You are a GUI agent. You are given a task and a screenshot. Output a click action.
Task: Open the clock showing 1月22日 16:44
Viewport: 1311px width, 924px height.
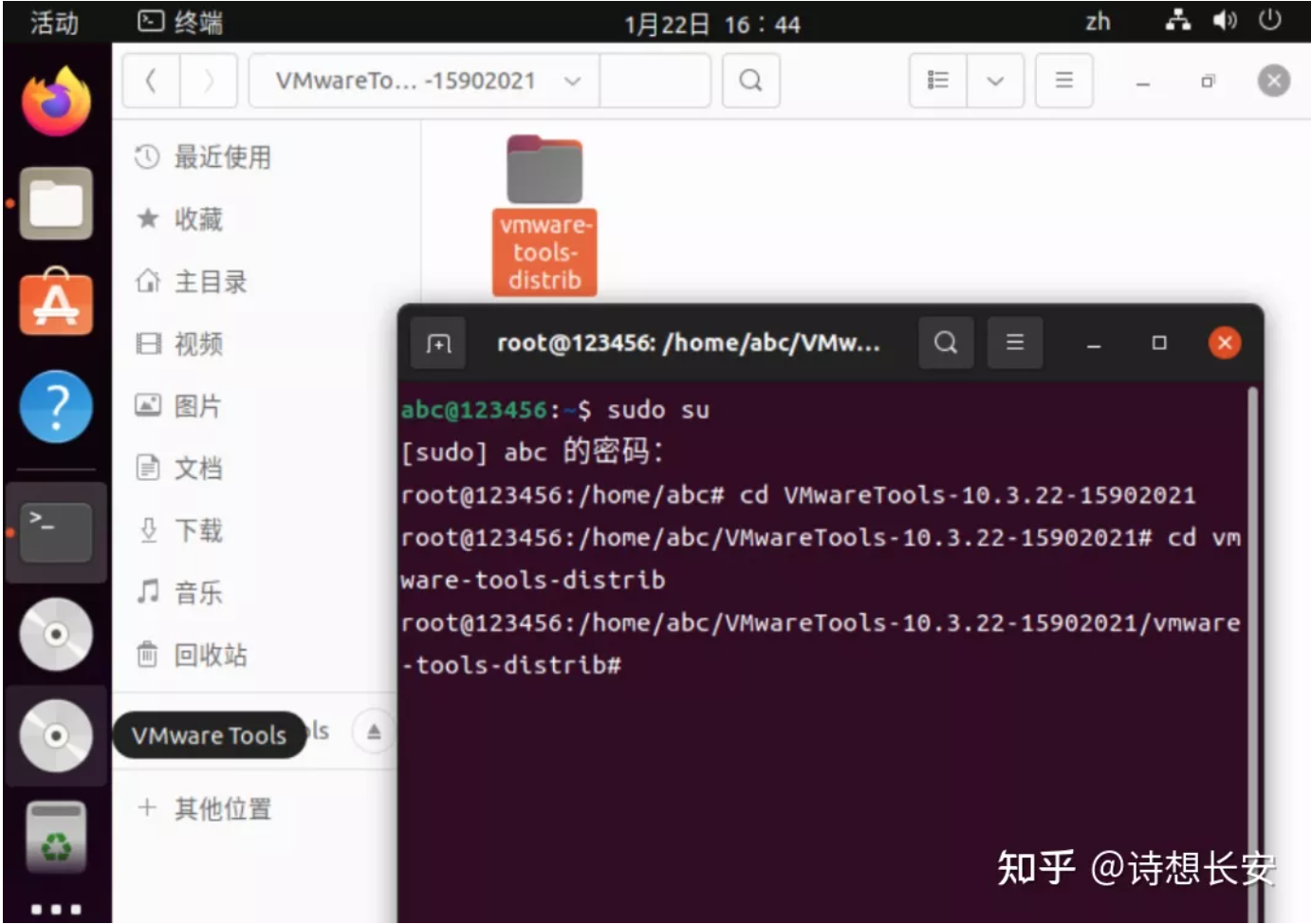(x=711, y=24)
